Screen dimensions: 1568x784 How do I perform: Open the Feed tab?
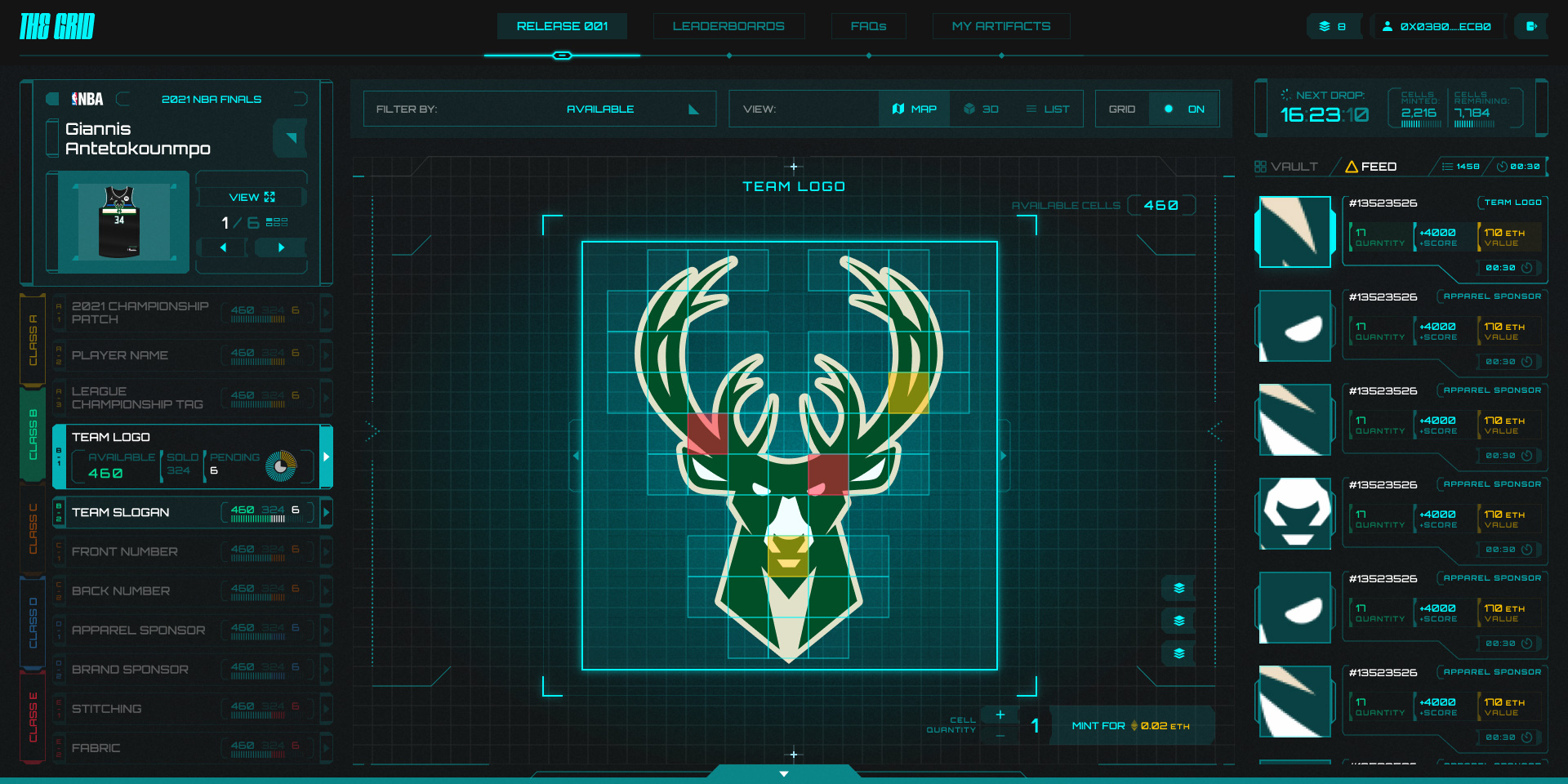click(x=1370, y=167)
